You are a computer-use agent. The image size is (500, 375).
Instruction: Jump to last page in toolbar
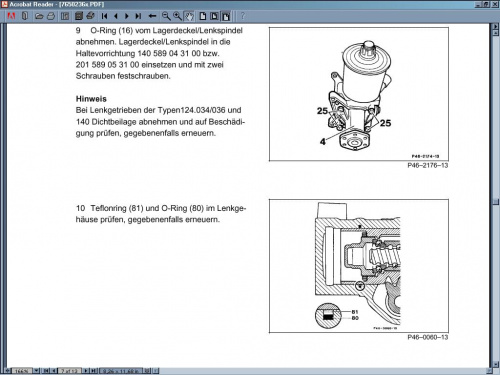click(x=138, y=16)
